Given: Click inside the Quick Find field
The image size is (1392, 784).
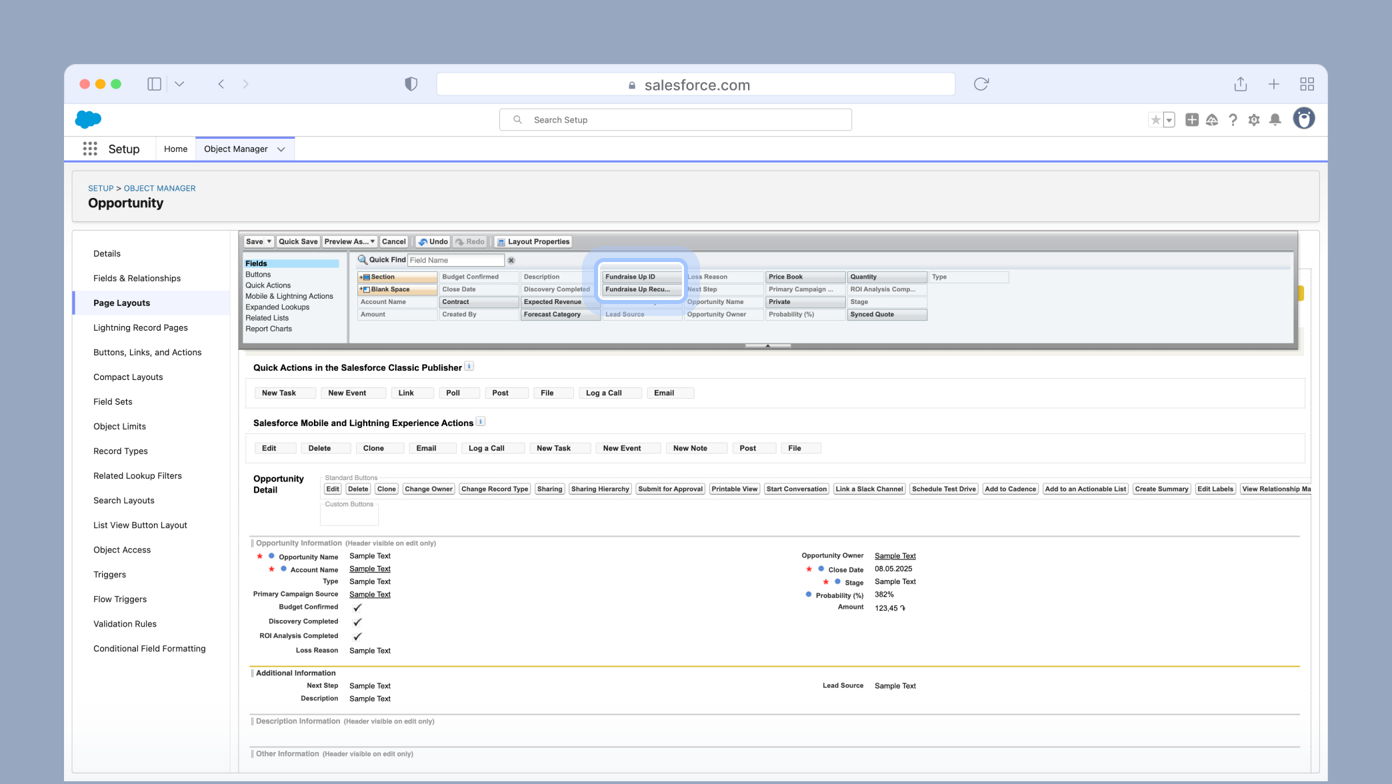Looking at the screenshot, I should pos(455,259).
